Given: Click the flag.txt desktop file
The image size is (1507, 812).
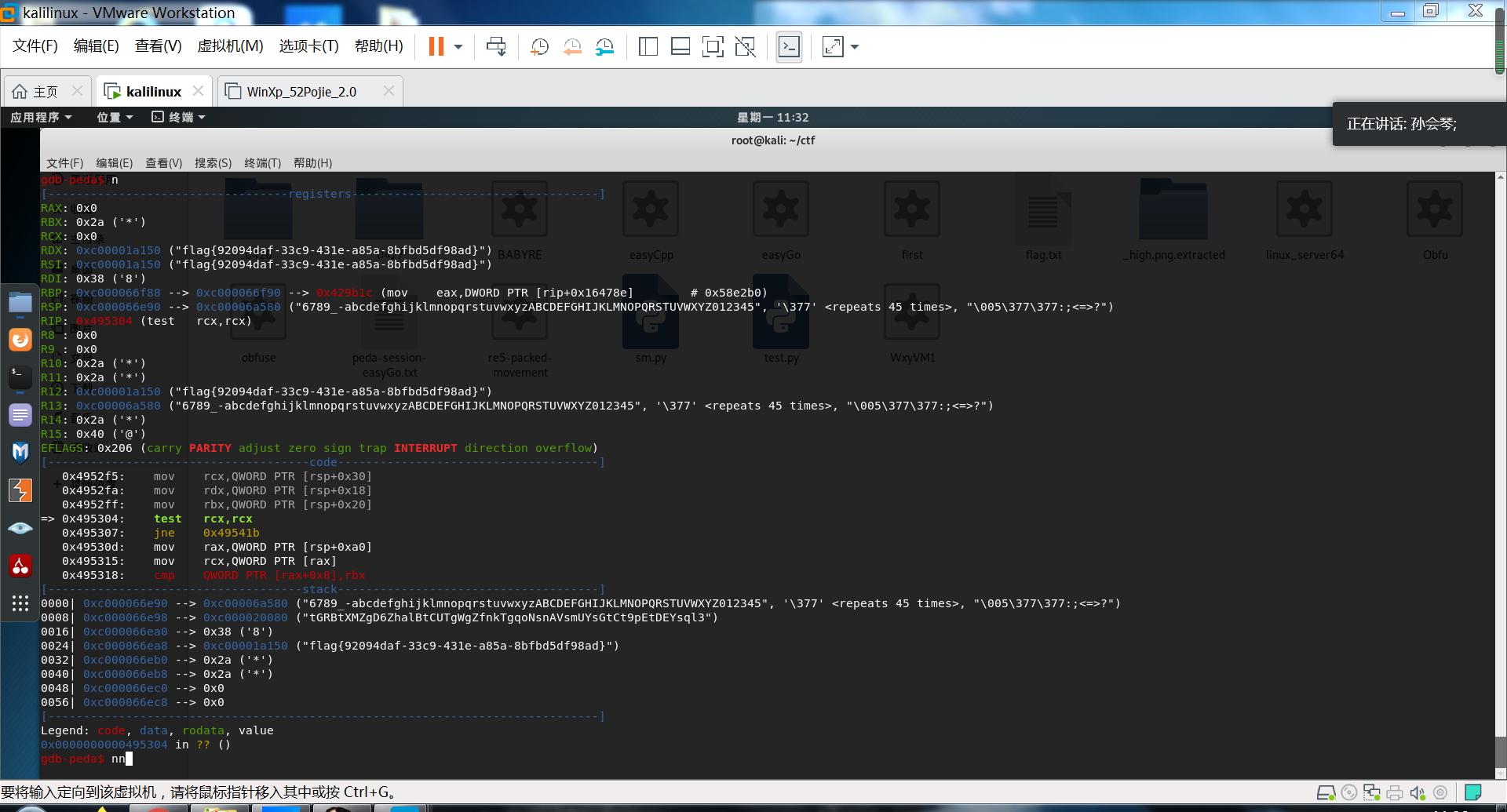Looking at the screenshot, I should pos(1042,220).
